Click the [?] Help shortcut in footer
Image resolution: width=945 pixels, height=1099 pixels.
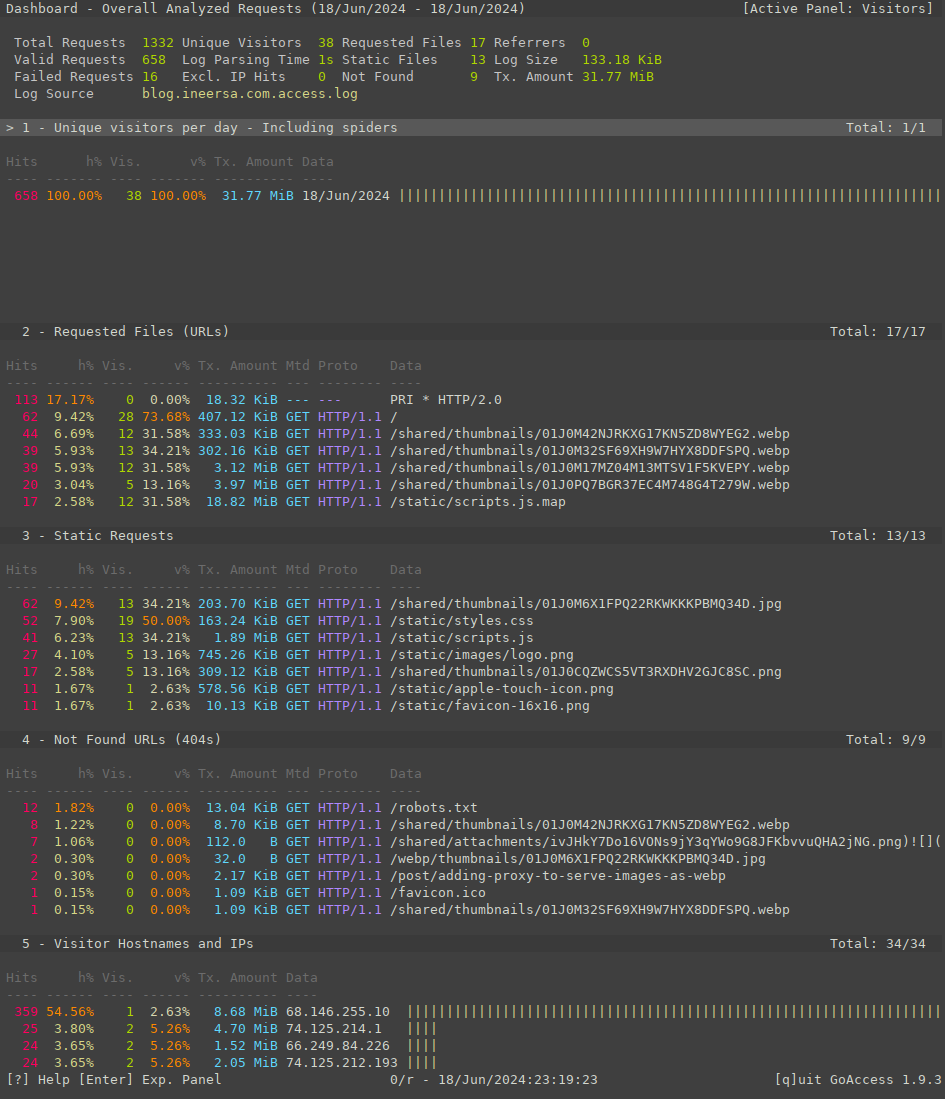[38, 1079]
